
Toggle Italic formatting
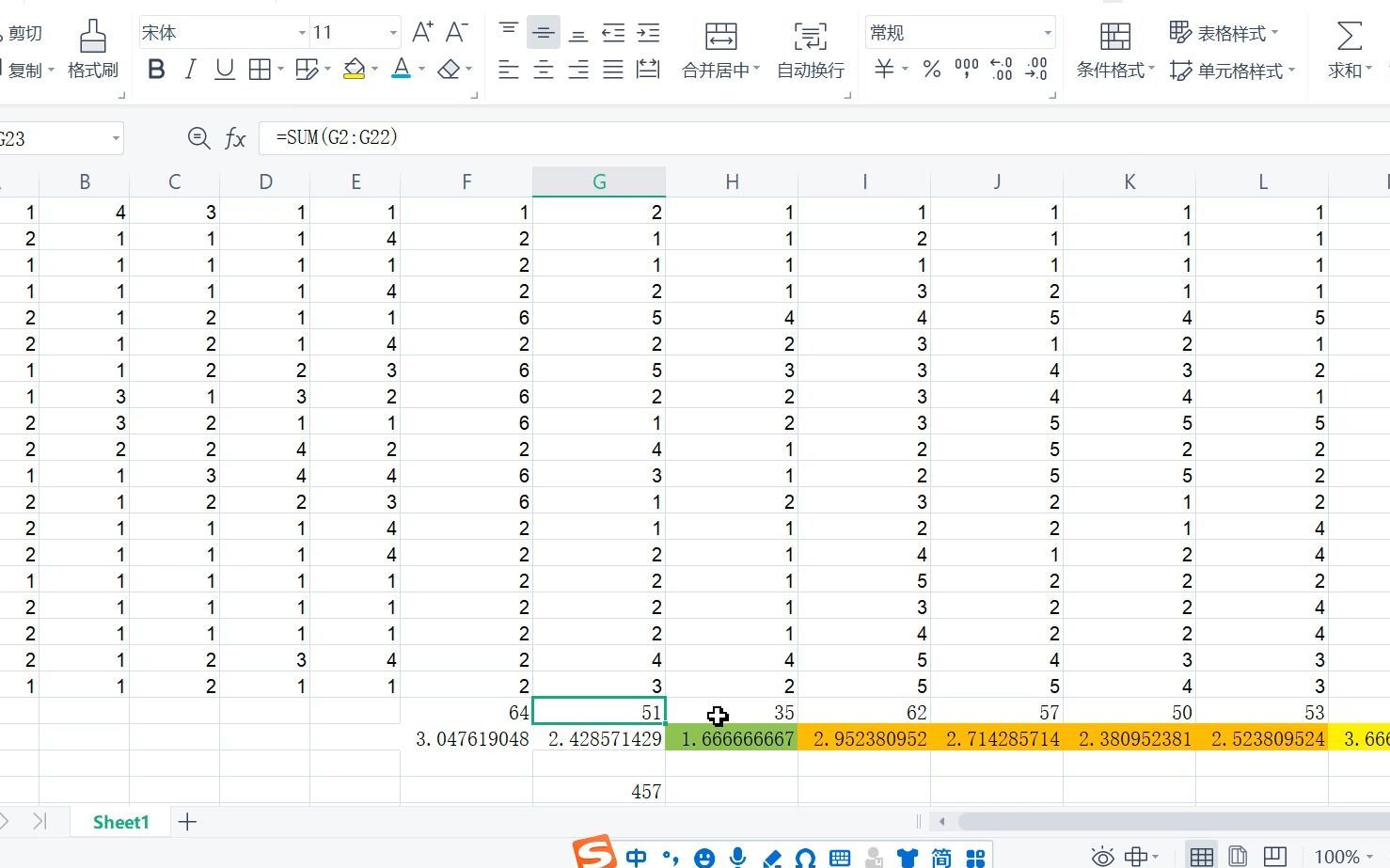(x=191, y=70)
